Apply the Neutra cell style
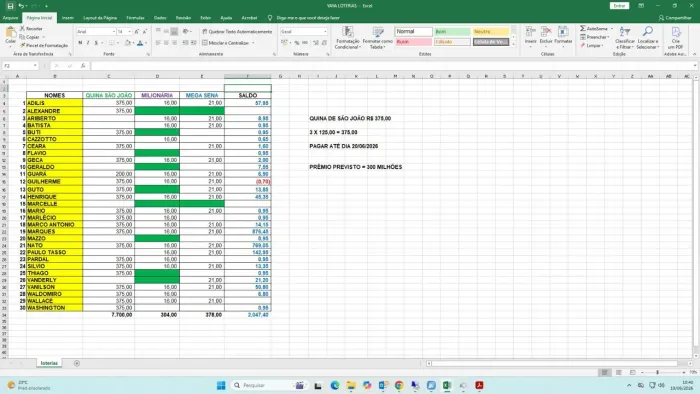This screenshot has width=700, height=394. tap(491, 32)
